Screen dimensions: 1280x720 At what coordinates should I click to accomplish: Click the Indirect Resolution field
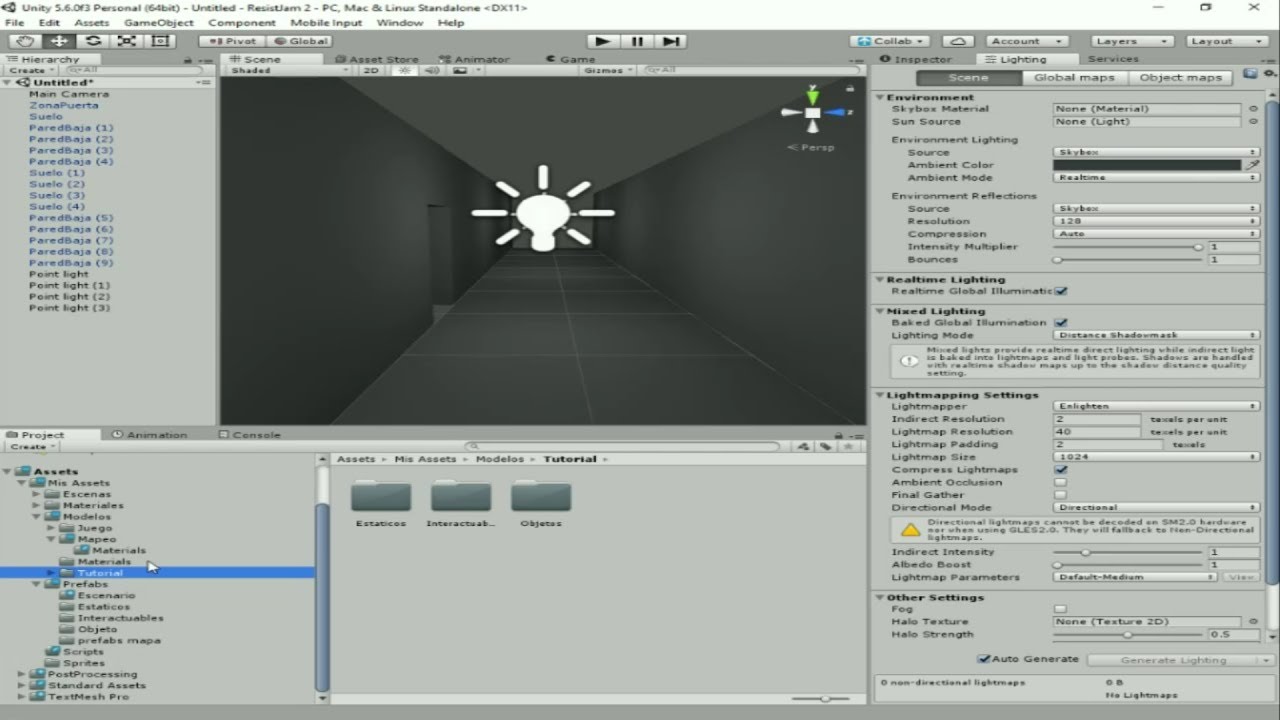tap(1097, 420)
